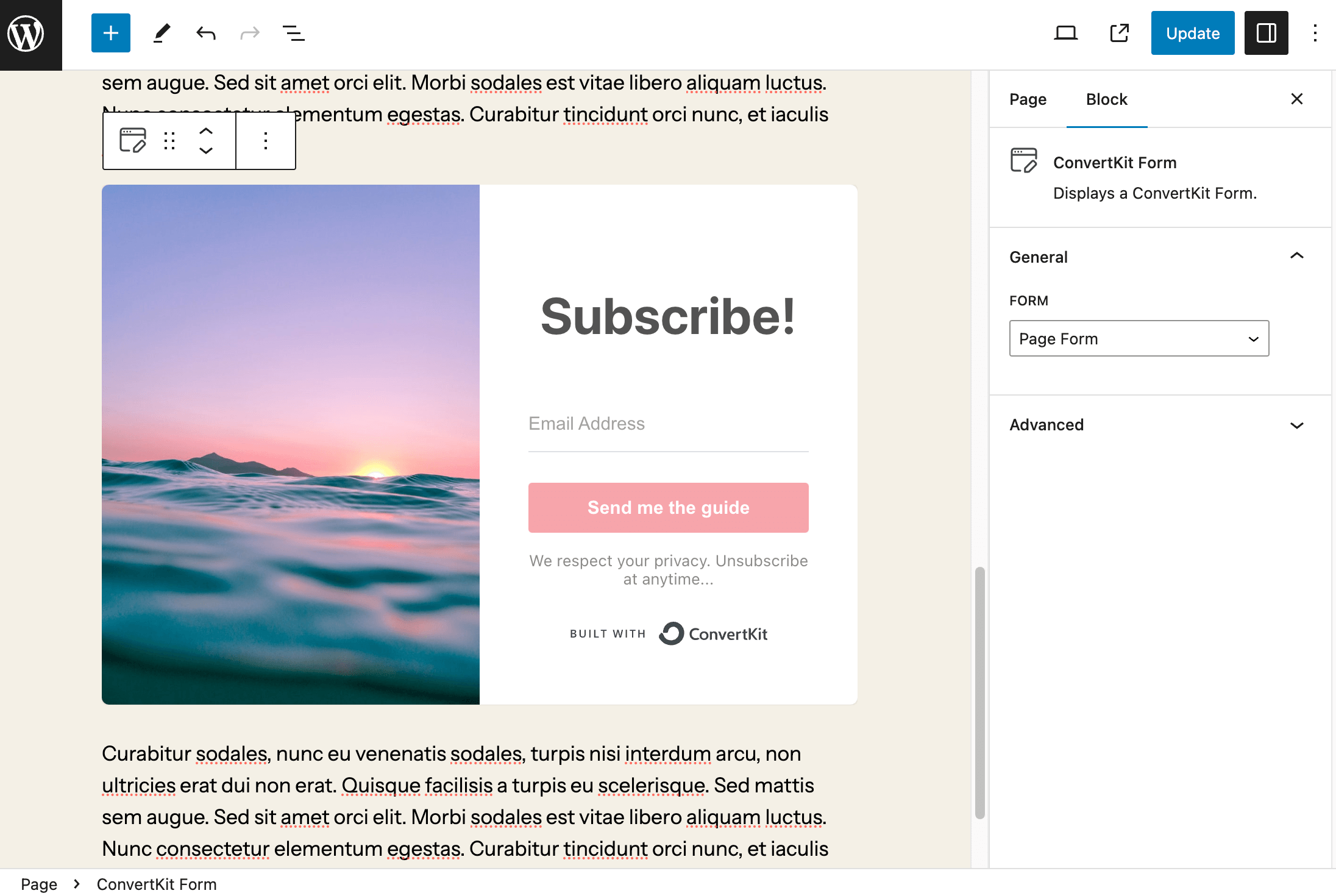Open the Form dropdown selector
Image resolution: width=1336 pixels, height=896 pixels.
point(1139,338)
